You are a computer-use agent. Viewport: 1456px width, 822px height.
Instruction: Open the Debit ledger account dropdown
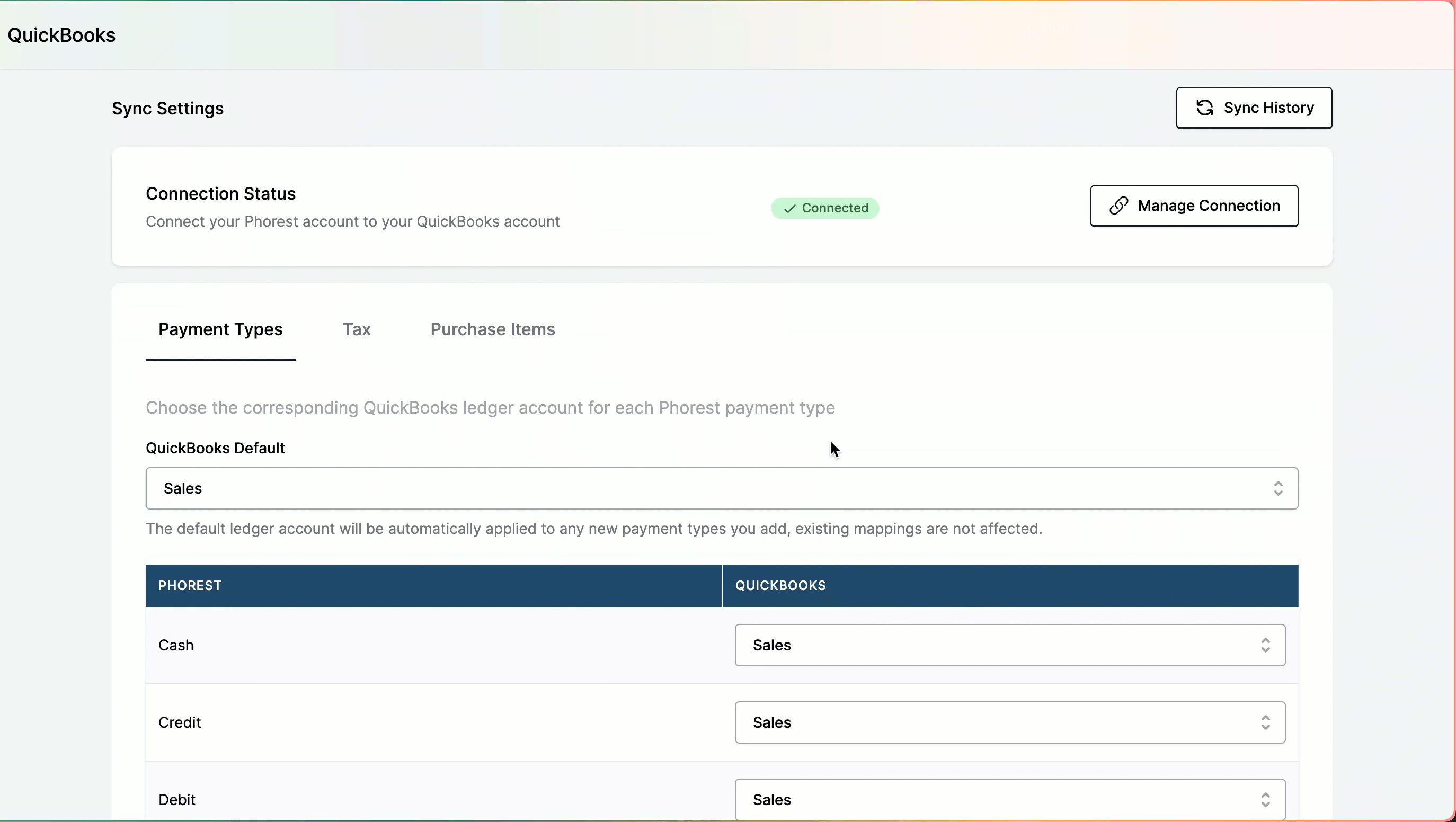(1009, 799)
